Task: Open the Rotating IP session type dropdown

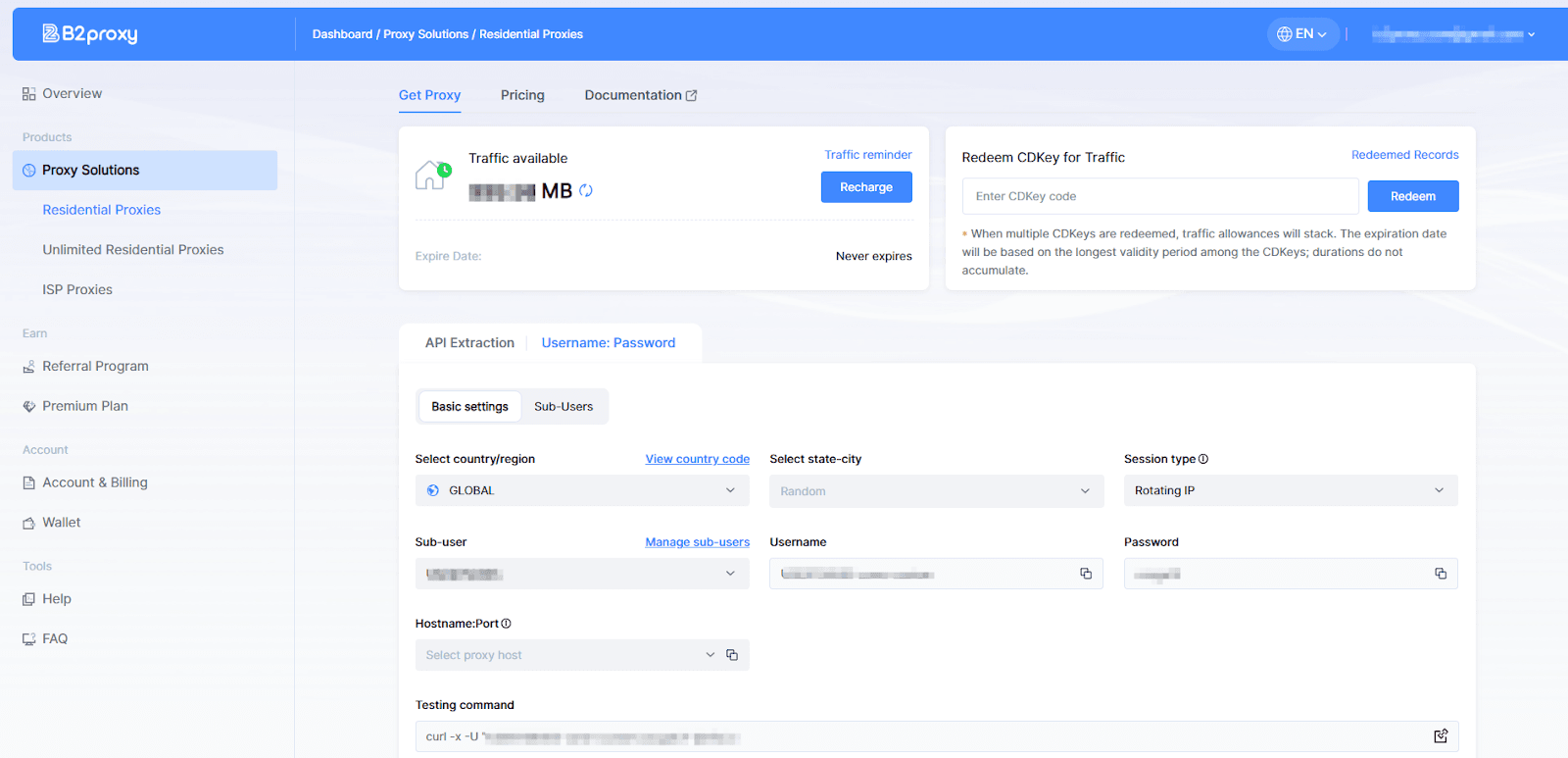Action: (1290, 490)
